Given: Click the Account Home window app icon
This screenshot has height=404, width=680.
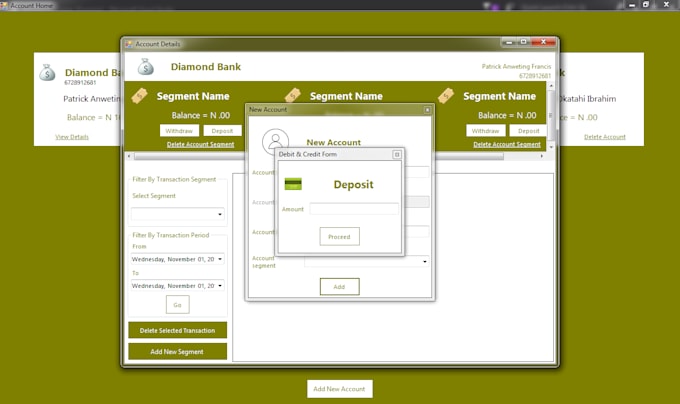Looking at the screenshot, I should click(x=4, y=6).
